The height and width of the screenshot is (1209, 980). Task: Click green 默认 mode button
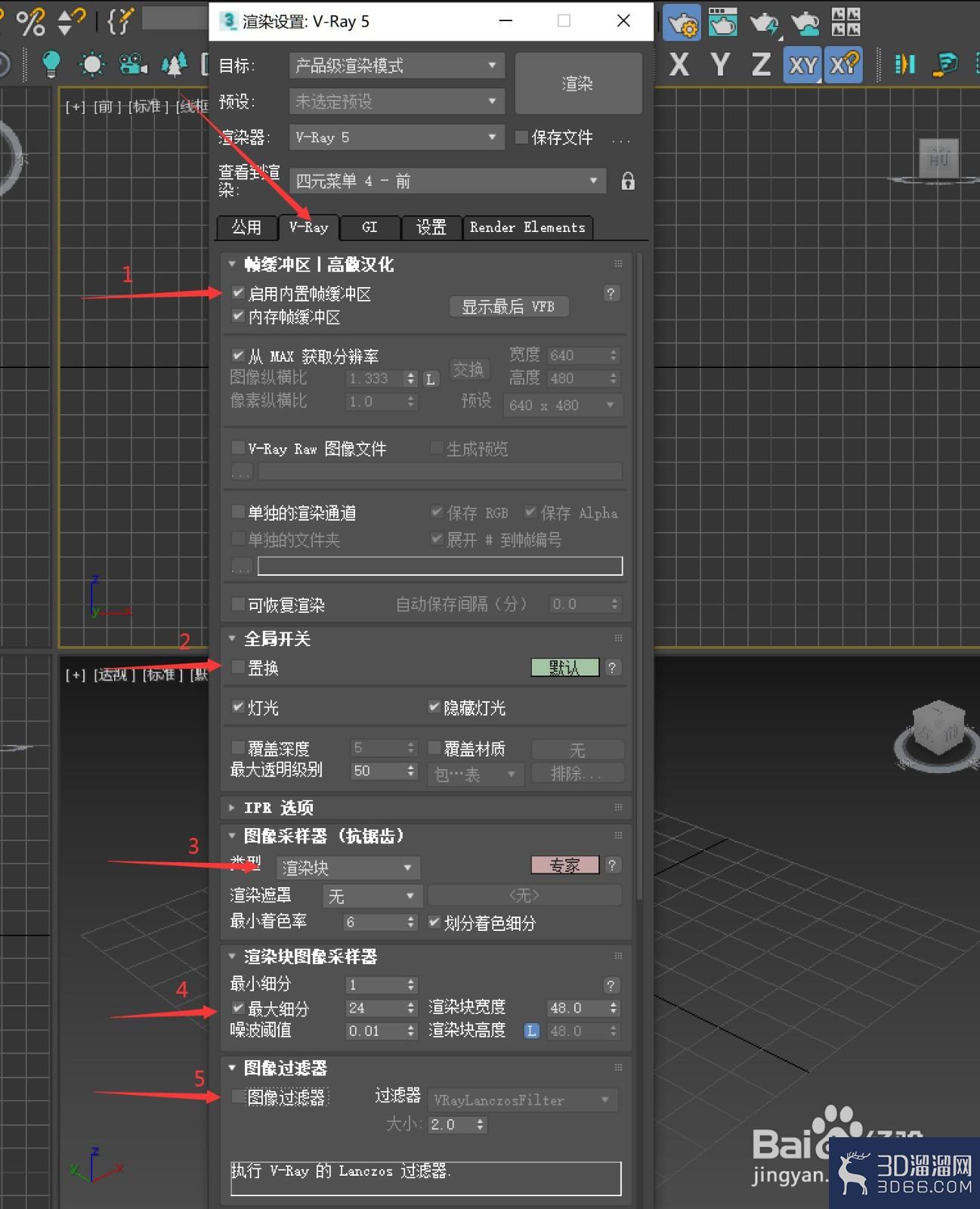coord(564,668)
